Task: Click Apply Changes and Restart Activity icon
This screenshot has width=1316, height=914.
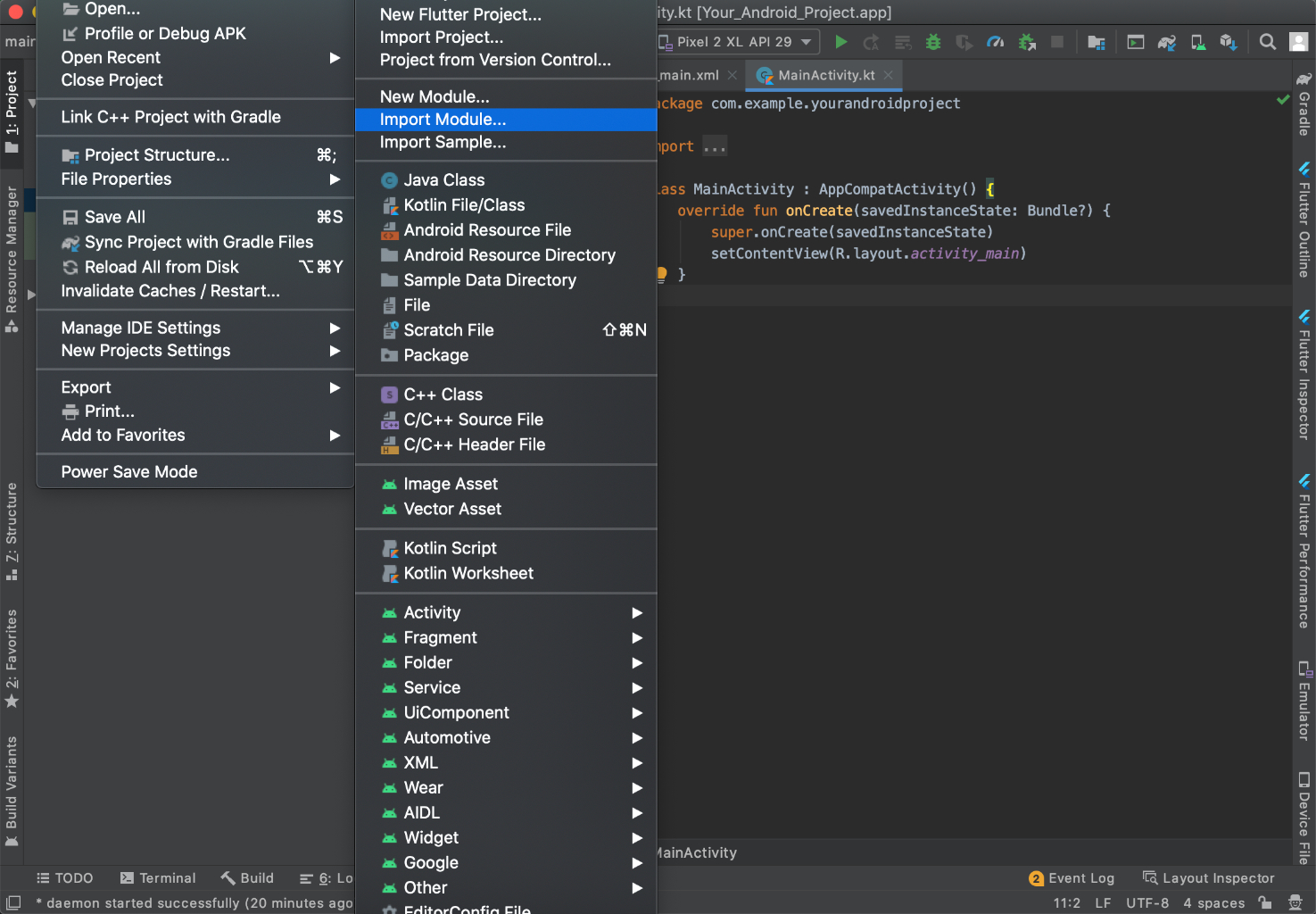Action: point(872,42)
